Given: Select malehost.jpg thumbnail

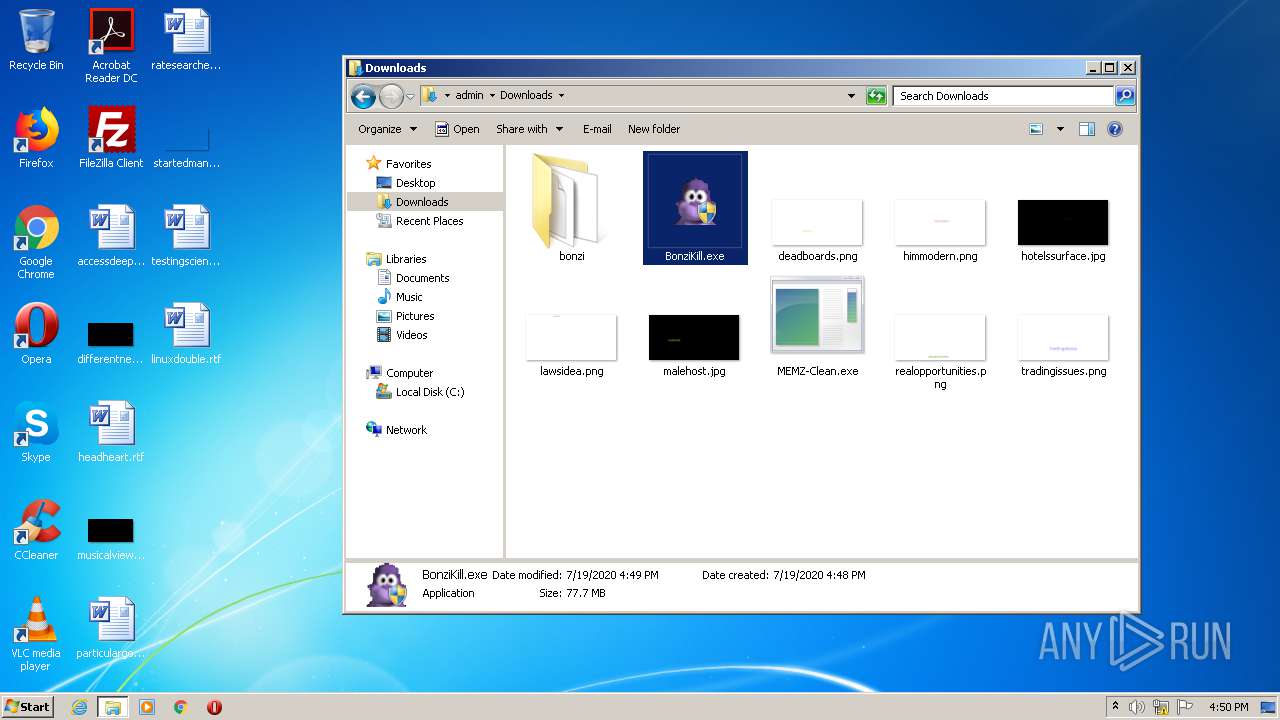Looking at the screenshot, I should [694, 346].
